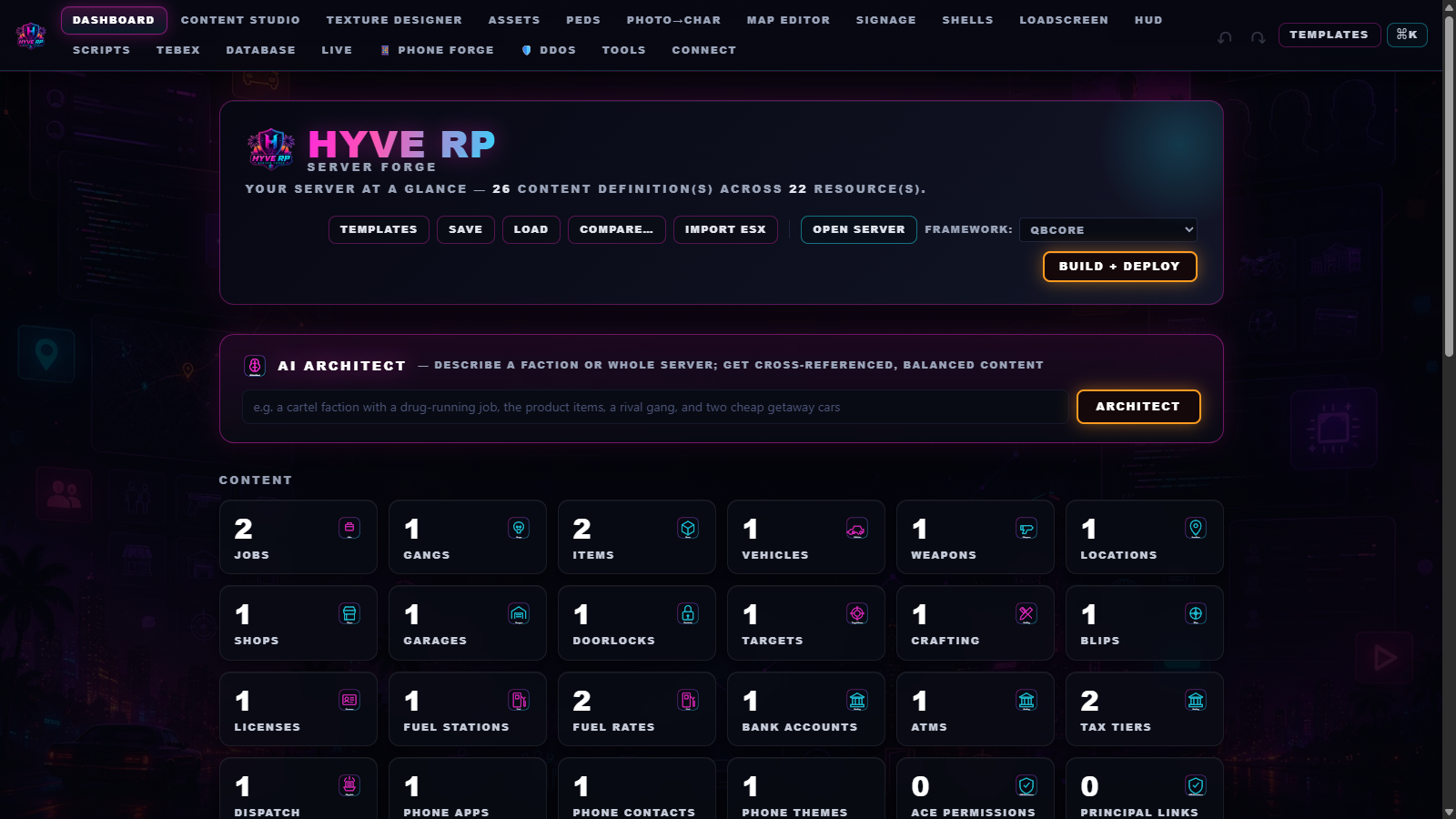Screen dimensions: 1456x819
Task: Open the Phone Themes content card
Action: 806,788
